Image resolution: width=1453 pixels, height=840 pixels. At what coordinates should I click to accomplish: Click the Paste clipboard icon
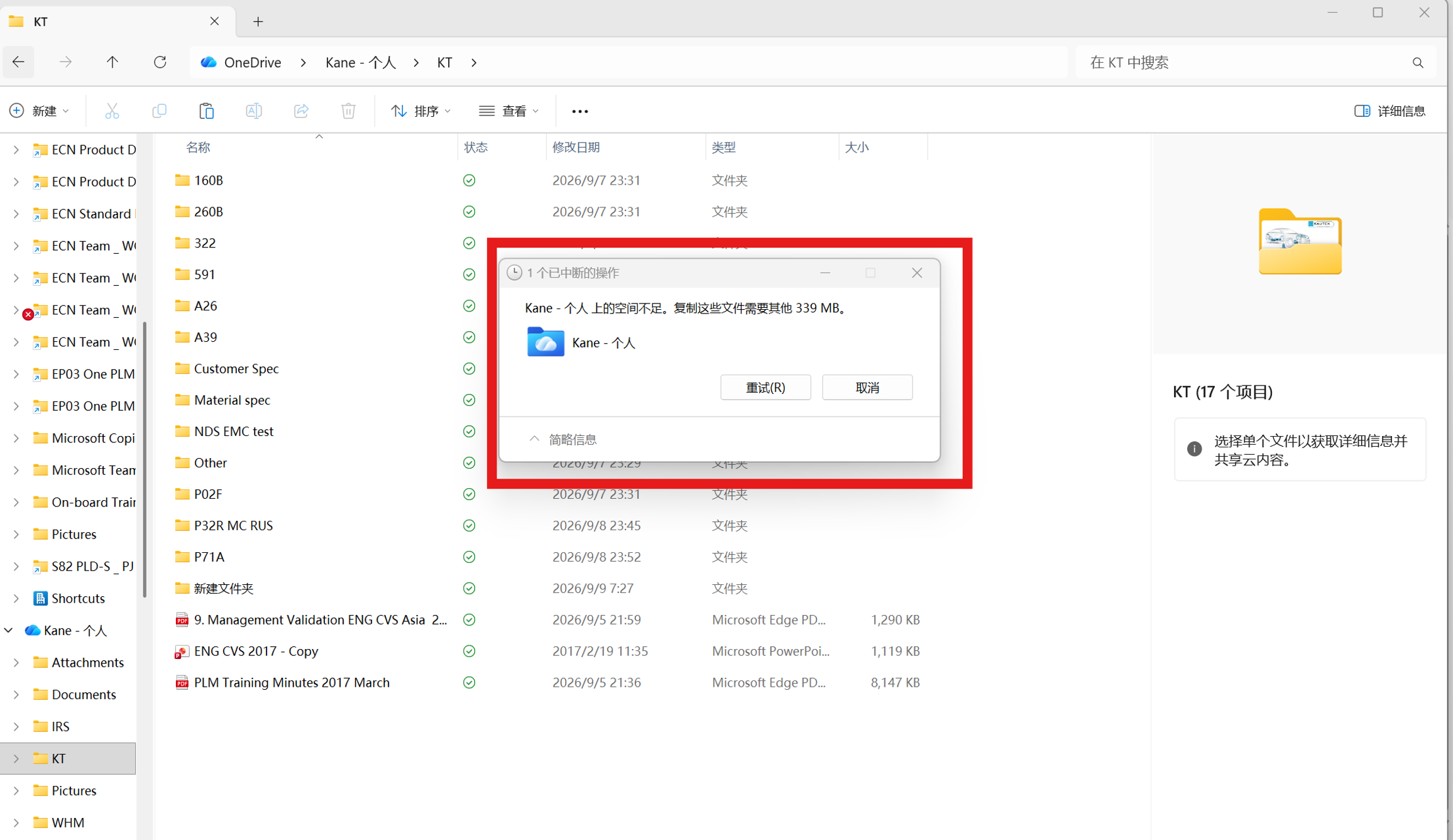pos(206,111)
